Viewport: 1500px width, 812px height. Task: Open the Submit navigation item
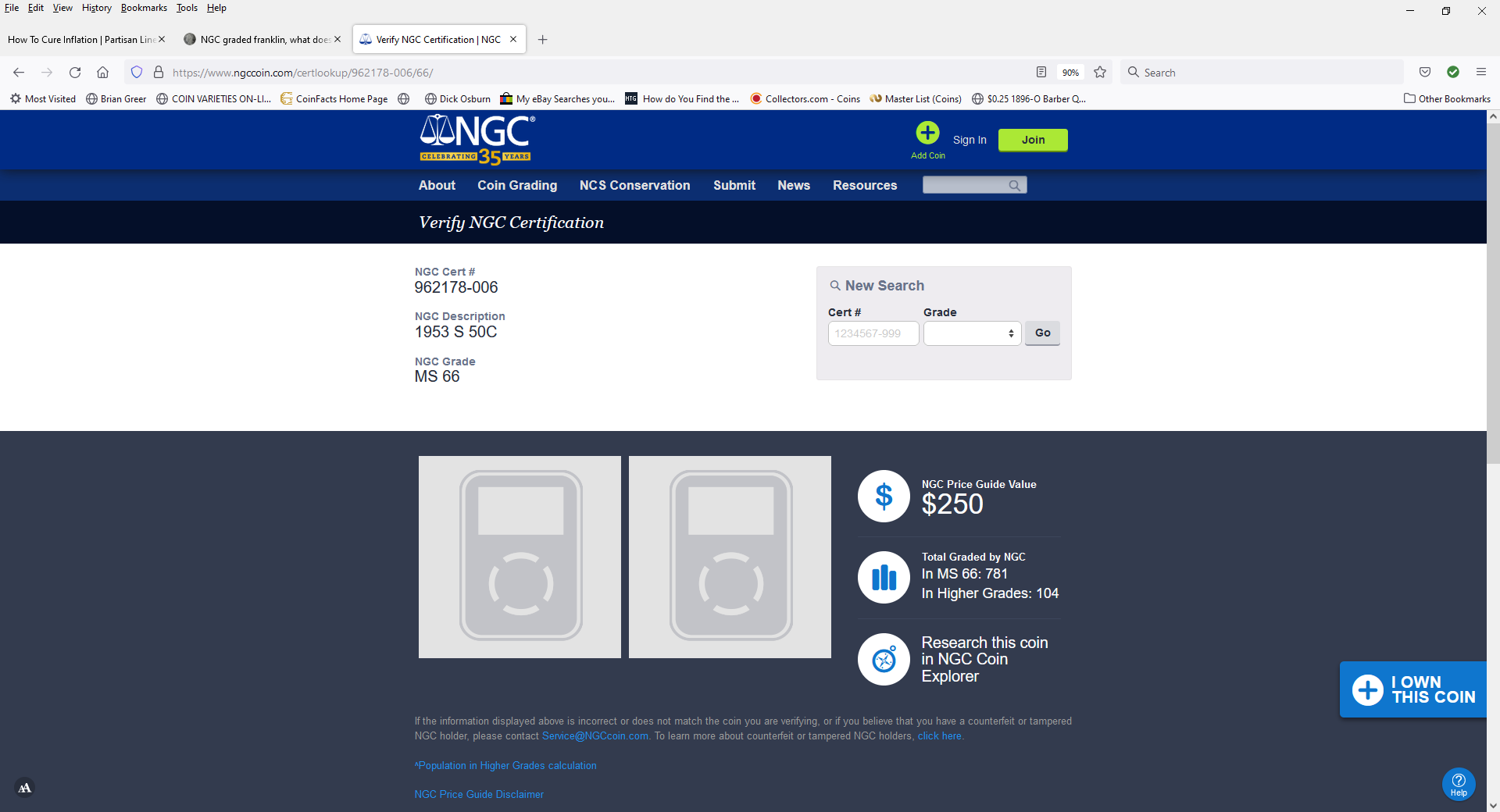[x=734, y=185]
